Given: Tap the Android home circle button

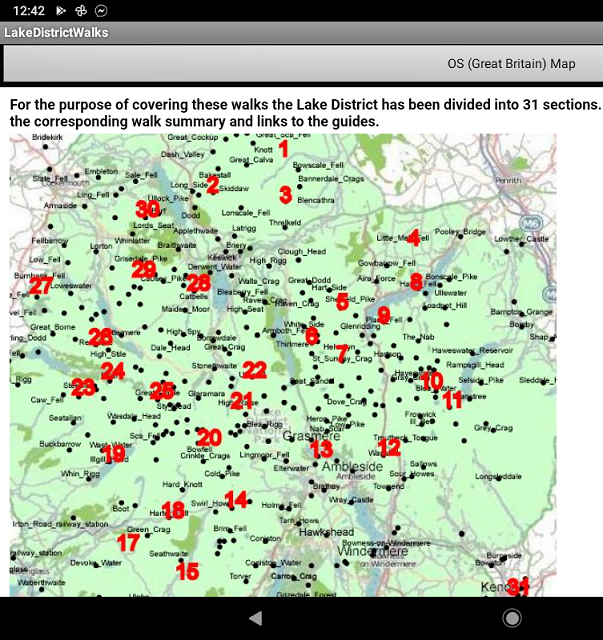Looking at the screenshot, I should click(512, 618).
